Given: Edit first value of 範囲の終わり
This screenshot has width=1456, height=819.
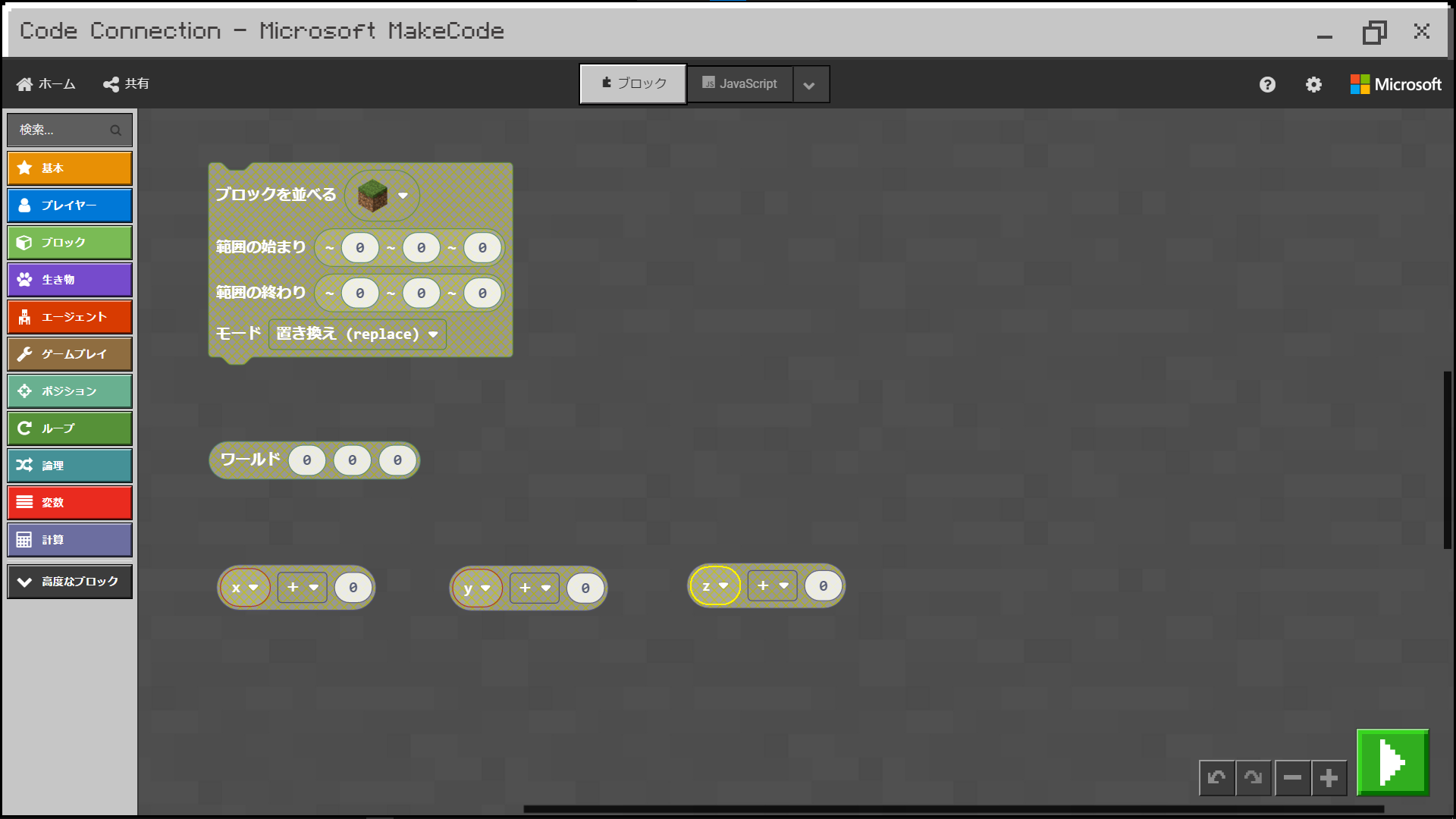Looking at the screenshot, I should pos(360,293).
